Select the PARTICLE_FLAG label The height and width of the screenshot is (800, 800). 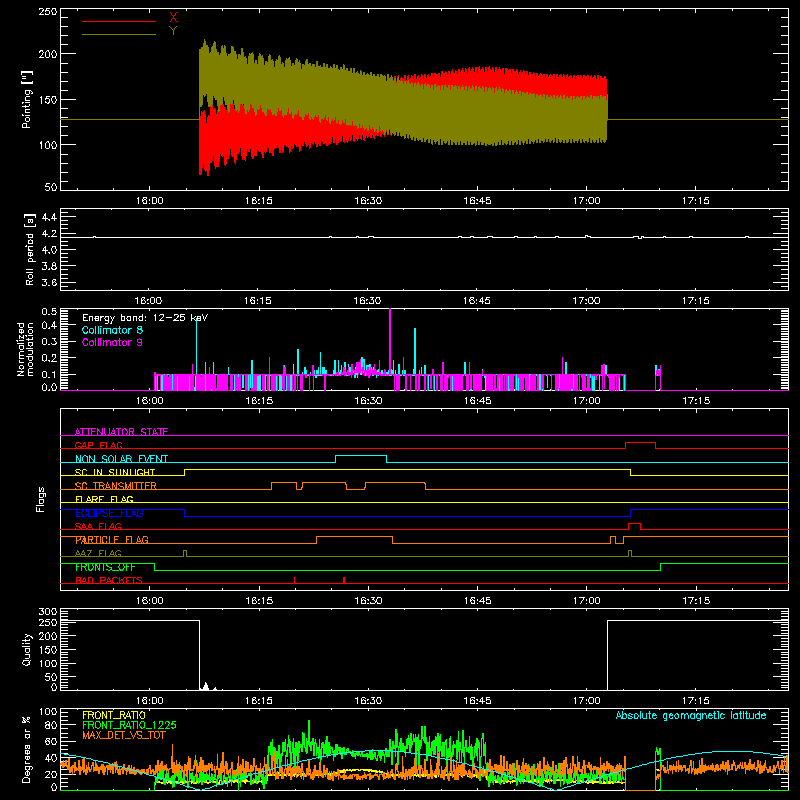click(112, 540)
